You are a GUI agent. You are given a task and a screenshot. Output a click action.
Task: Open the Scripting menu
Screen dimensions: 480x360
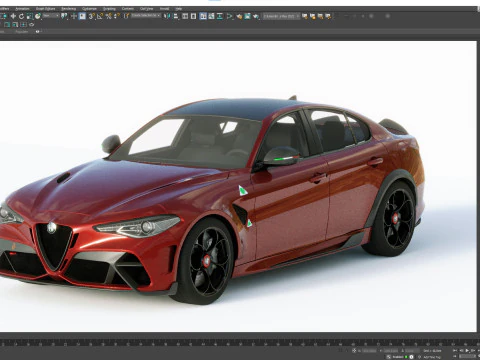click(109, 9)
